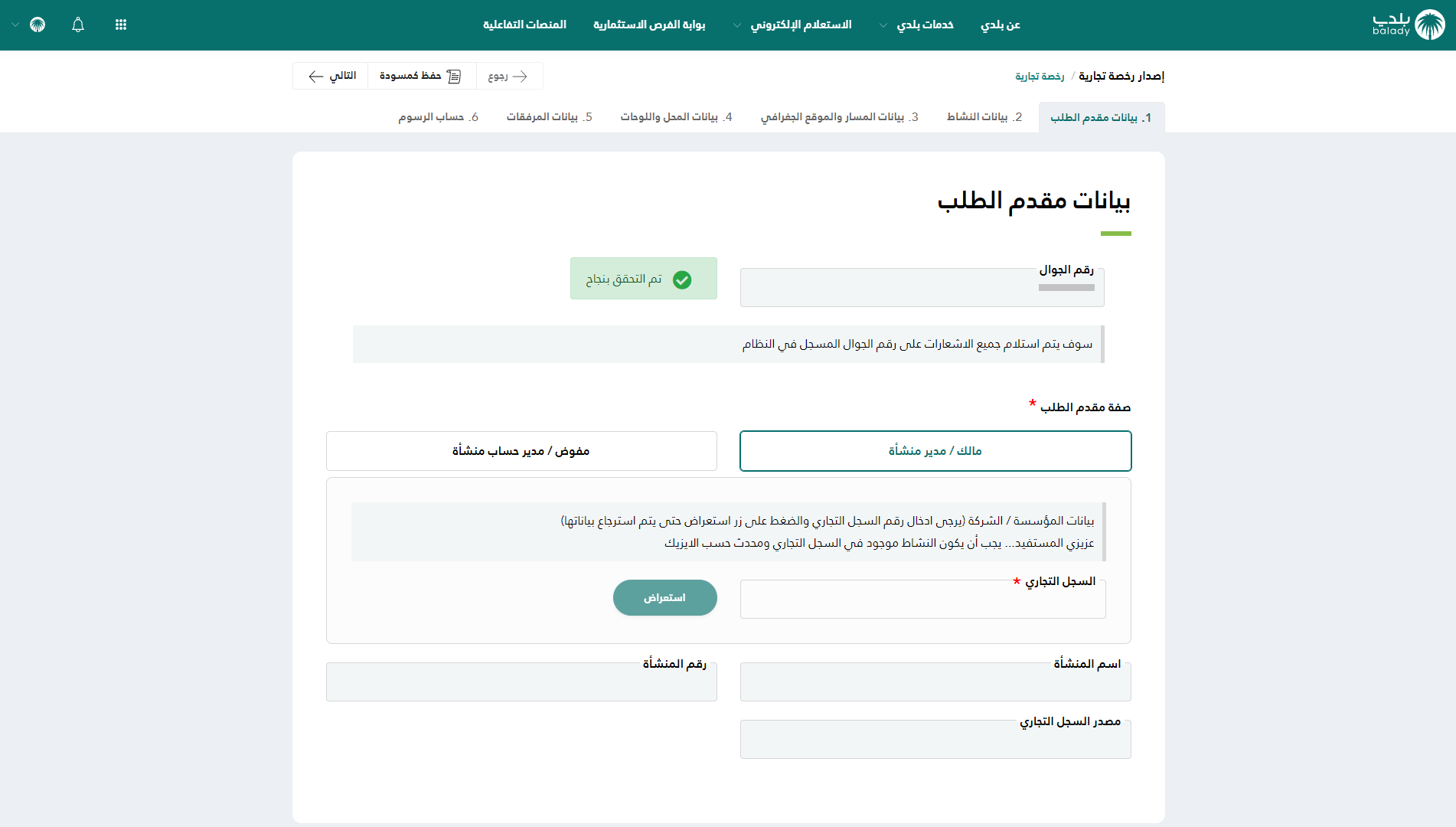Screen dimensions: 1456x827
Task: Click the Balady logo in the header
Action: 1409,25
